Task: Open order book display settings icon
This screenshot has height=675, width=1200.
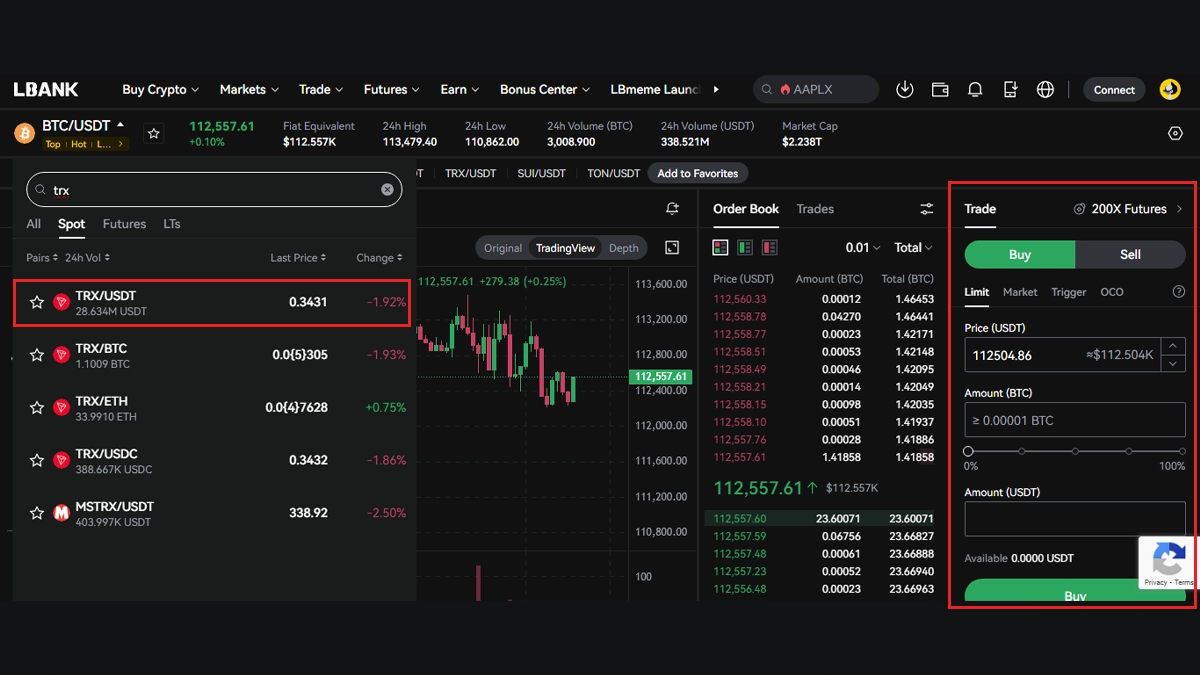Action: (927, 209)
